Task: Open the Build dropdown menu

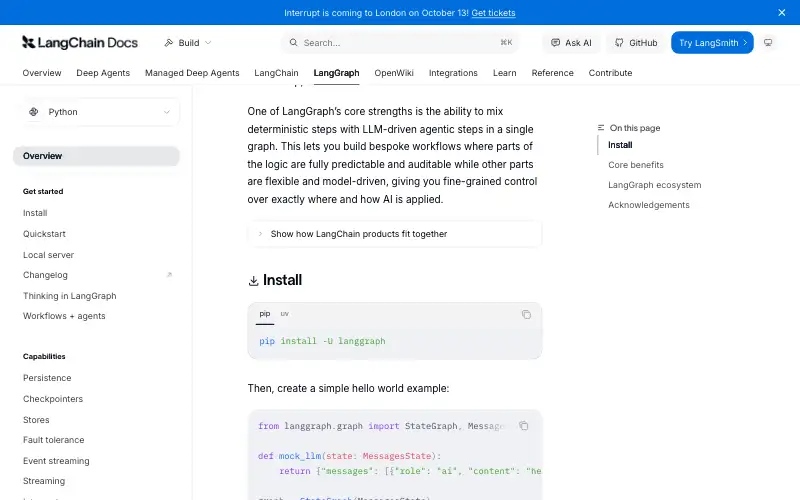Action: click(188, 43)
